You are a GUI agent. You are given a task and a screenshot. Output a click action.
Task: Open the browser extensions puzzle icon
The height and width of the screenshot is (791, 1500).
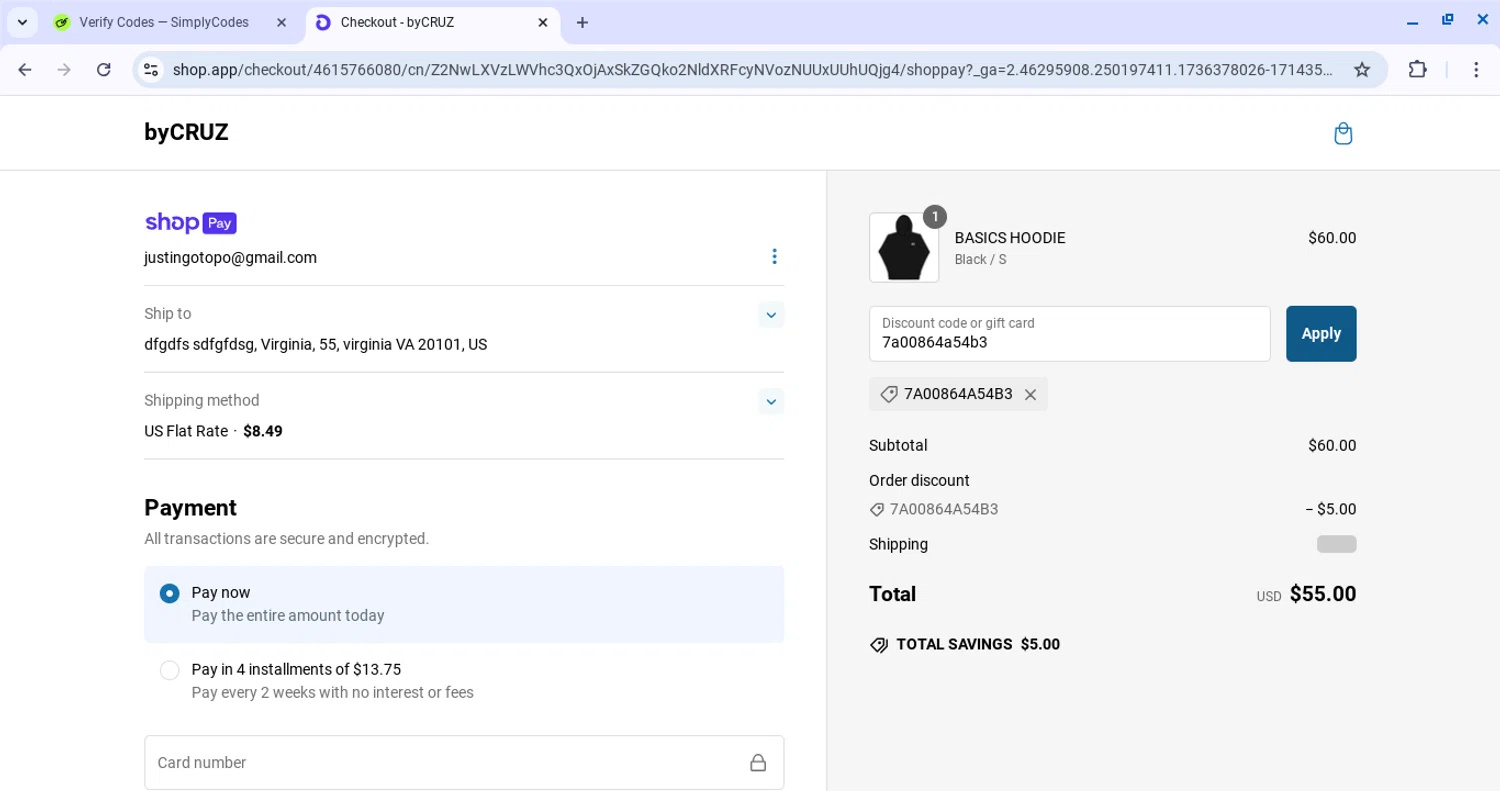point(1417,70)
